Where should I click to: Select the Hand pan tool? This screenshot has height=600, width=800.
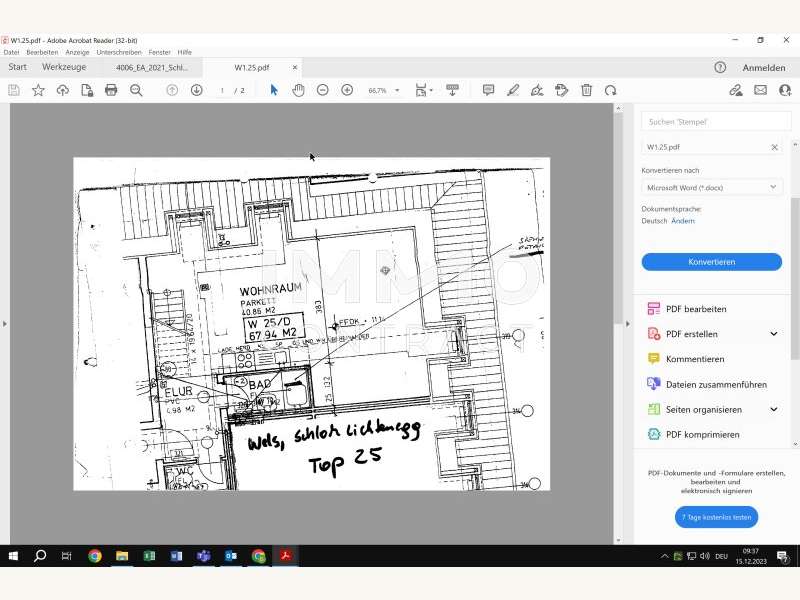pyautogui.click(x=298, y=90)
